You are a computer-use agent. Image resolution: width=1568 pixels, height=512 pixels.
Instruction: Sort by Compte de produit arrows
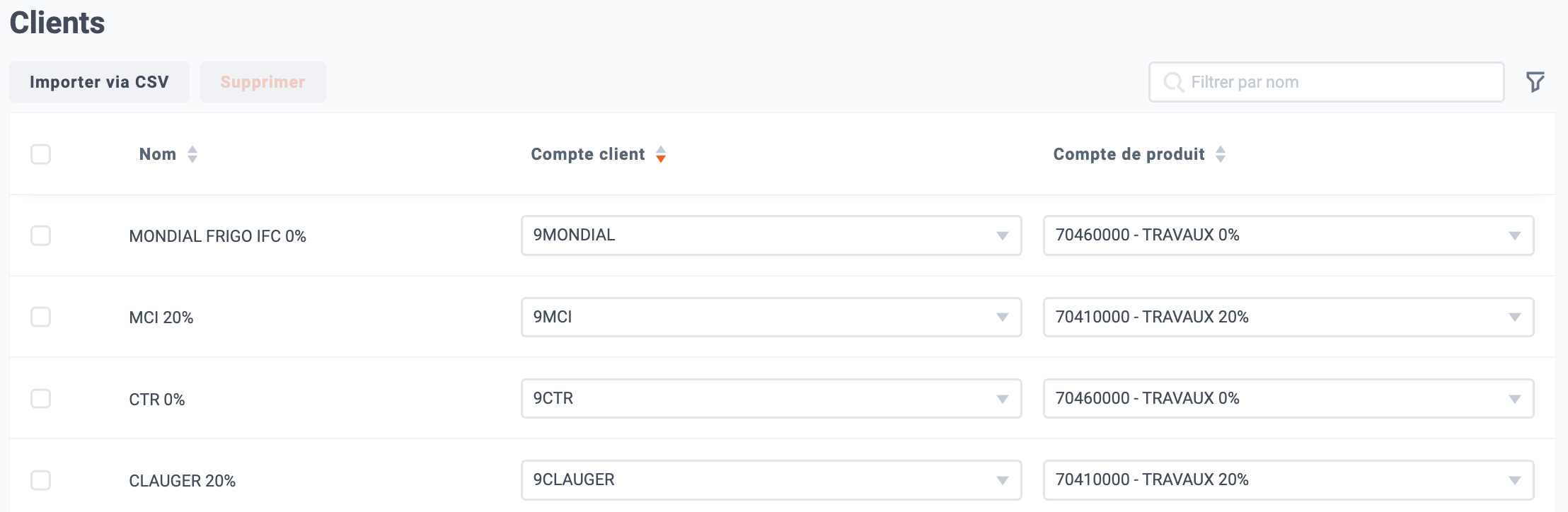1221,154
